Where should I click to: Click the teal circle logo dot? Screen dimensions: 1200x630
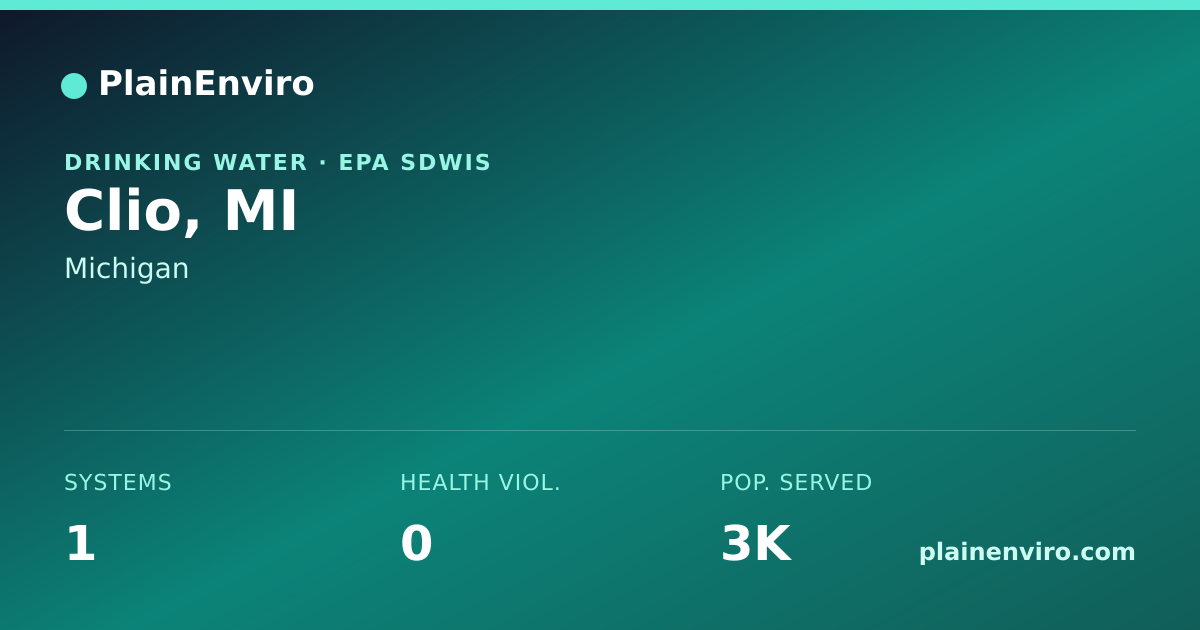click(74, 86)
